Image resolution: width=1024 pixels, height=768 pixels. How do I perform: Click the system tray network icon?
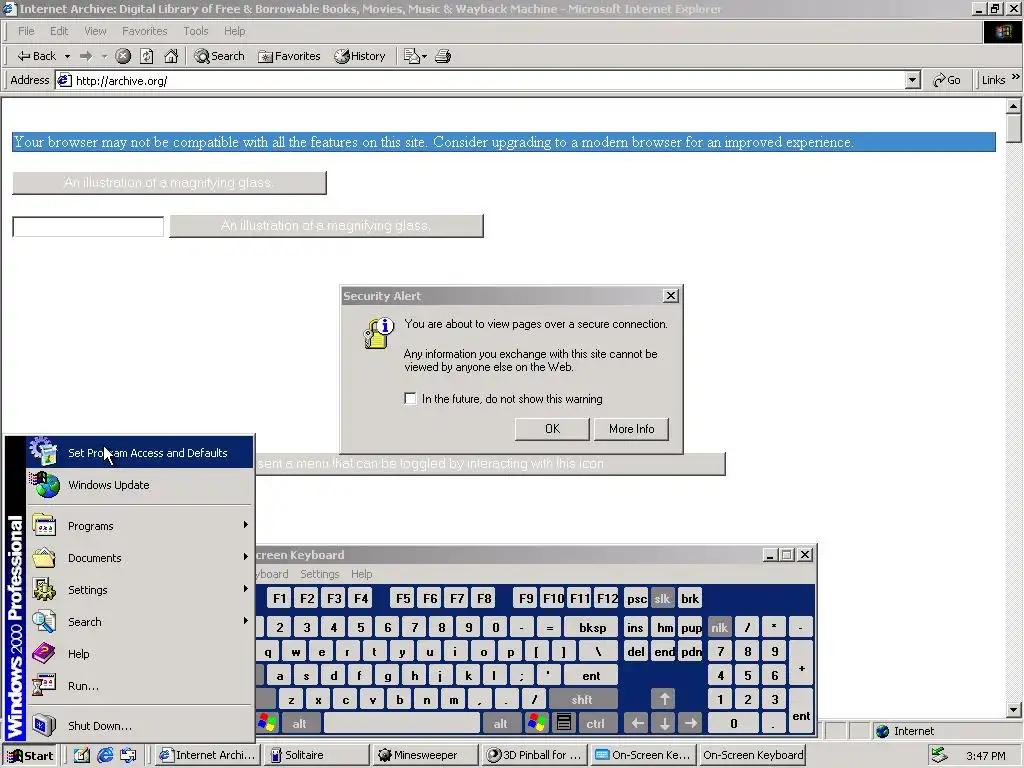pos(939,755)
